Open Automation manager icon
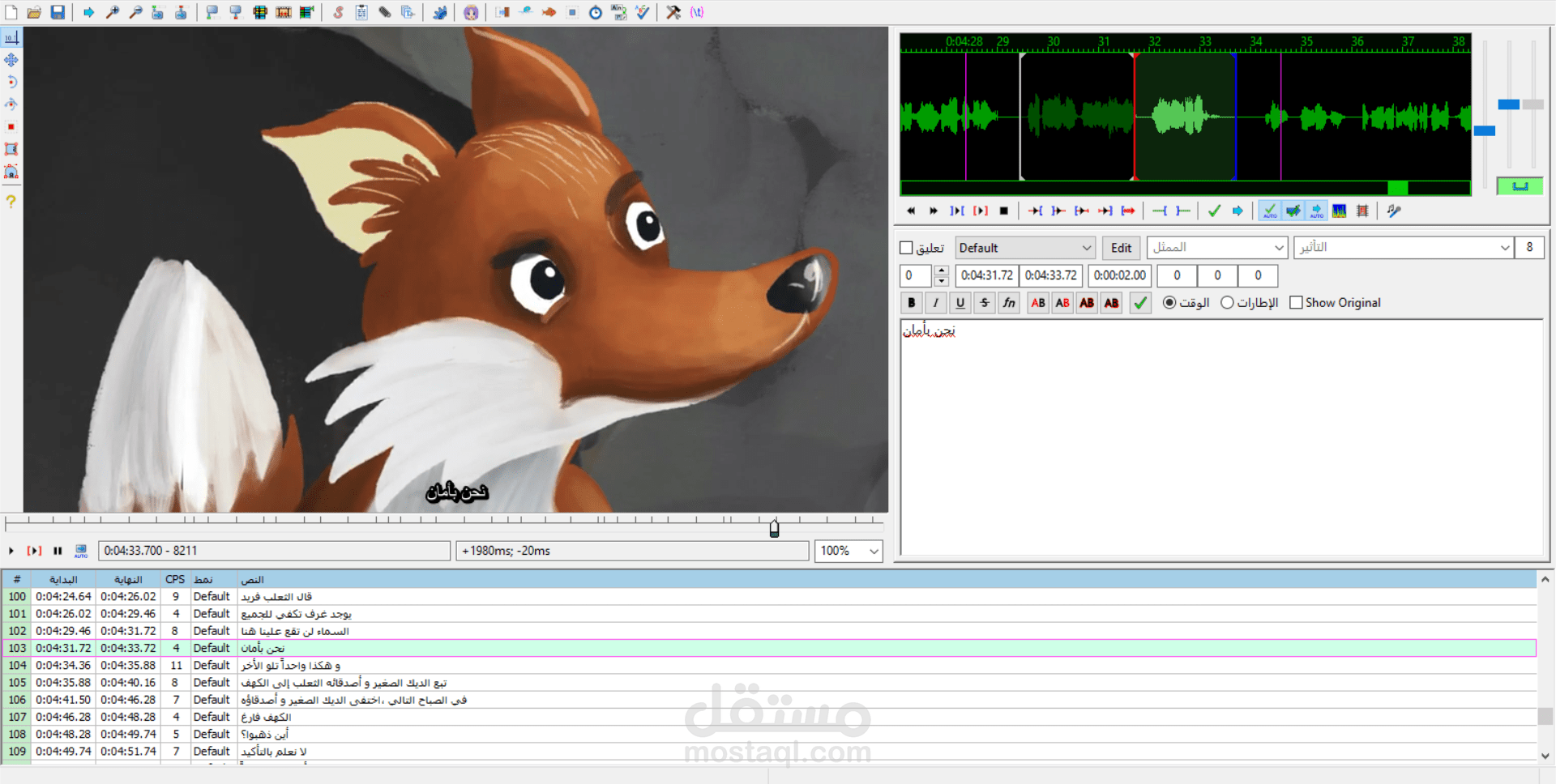The image size is (1556, 784). click(x=439, y=12)
